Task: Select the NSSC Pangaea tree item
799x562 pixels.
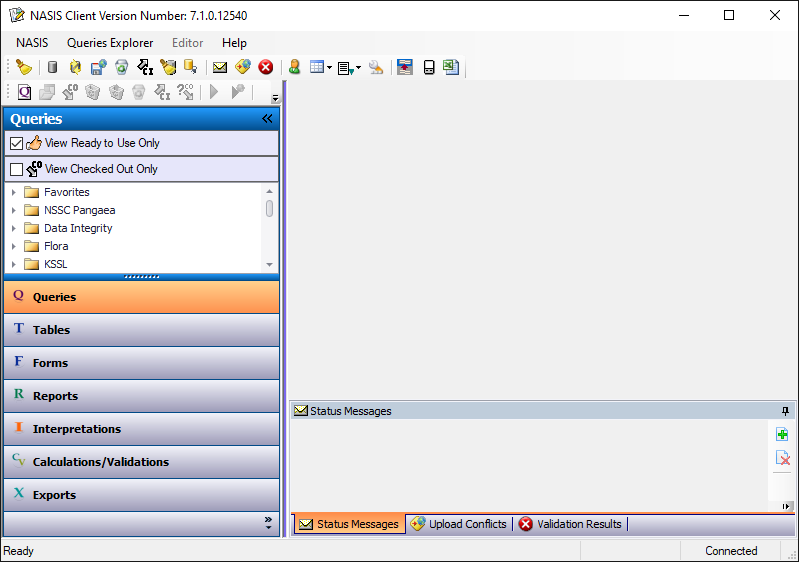Action: 79,210
